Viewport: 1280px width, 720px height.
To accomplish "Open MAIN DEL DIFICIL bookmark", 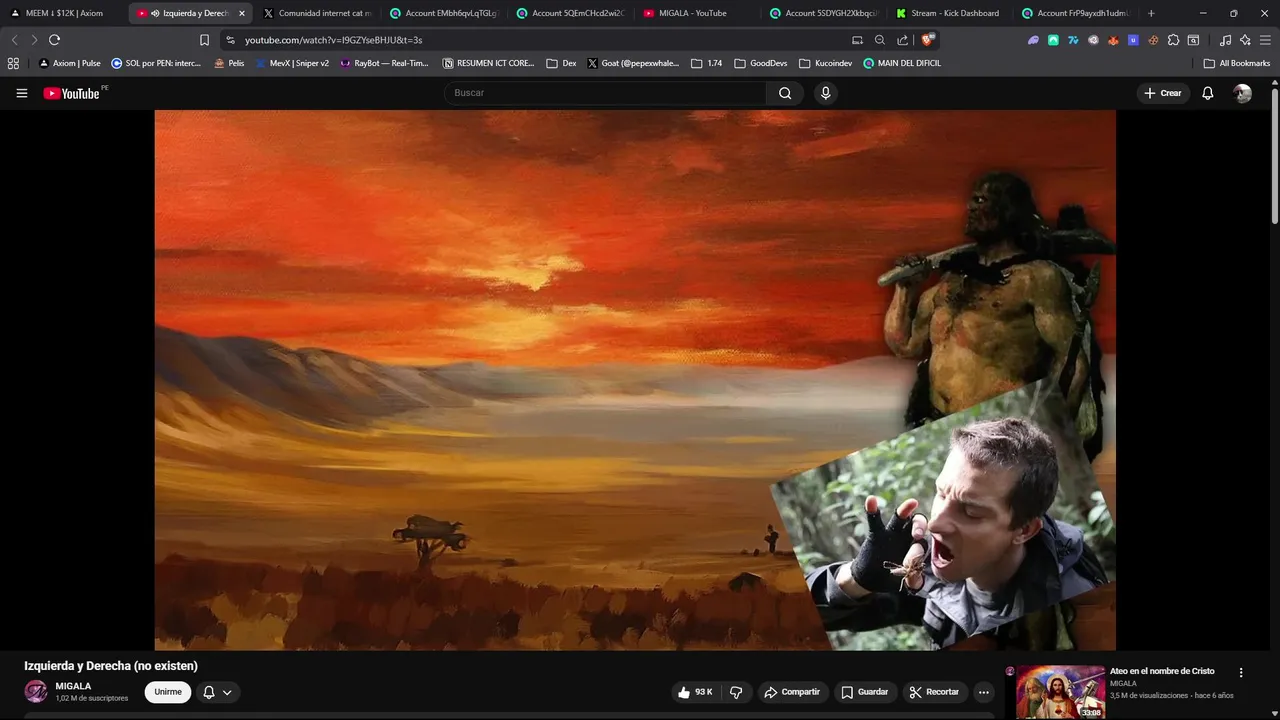I will 902,63.
